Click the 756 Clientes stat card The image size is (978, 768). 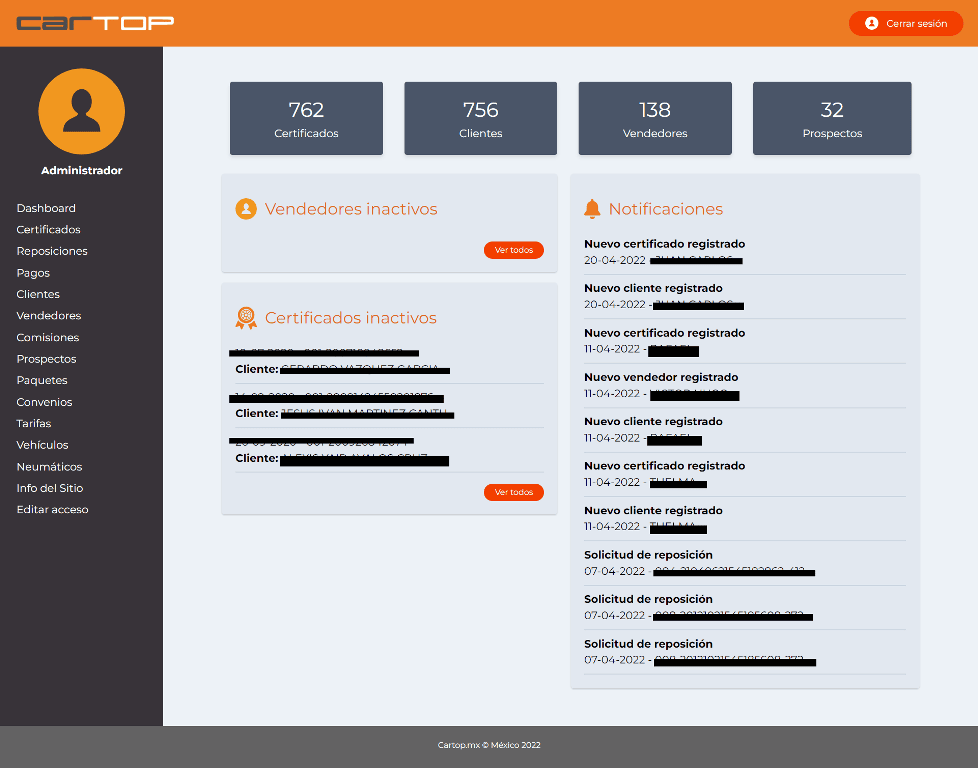point(480,119)
